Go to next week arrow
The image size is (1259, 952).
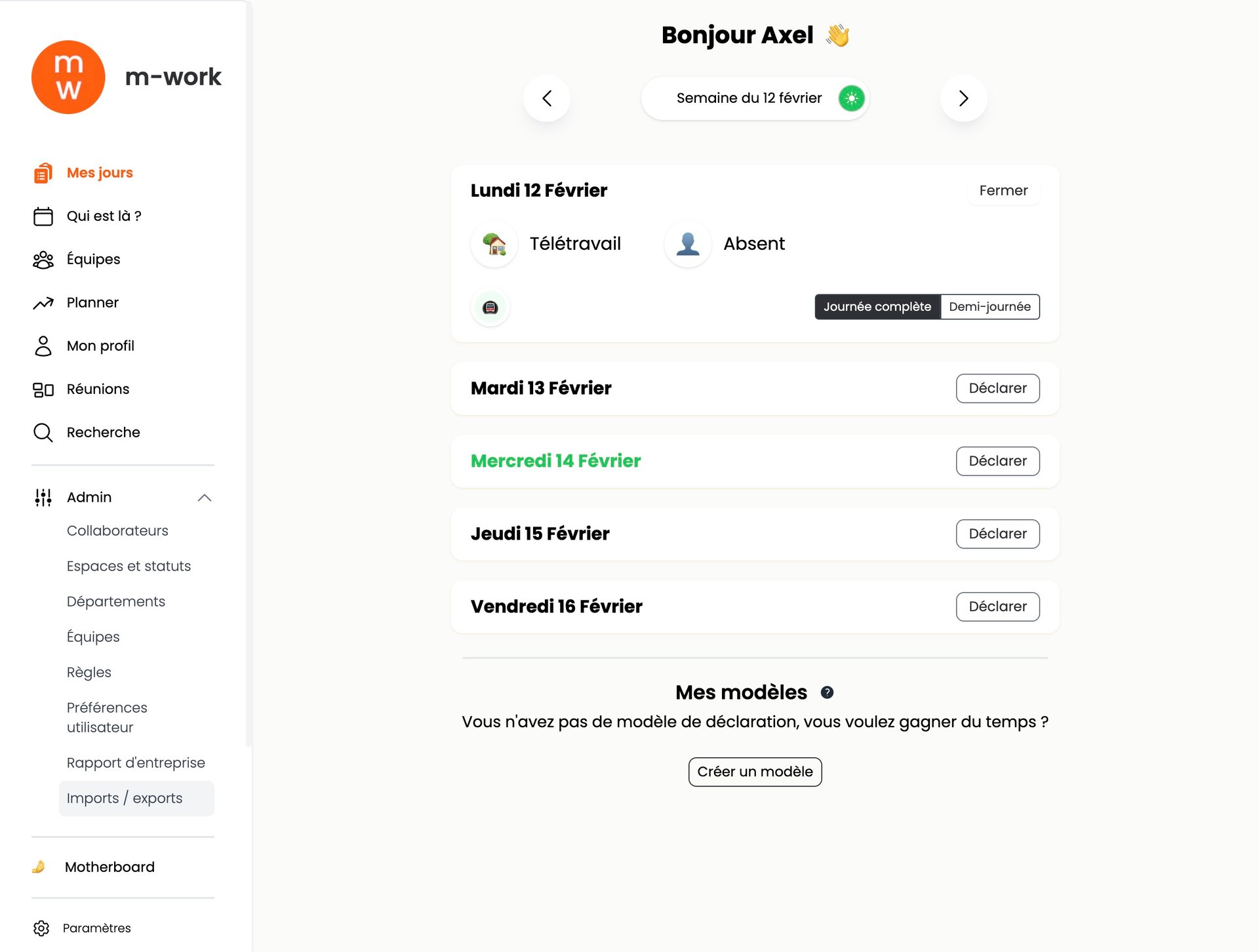963,98
